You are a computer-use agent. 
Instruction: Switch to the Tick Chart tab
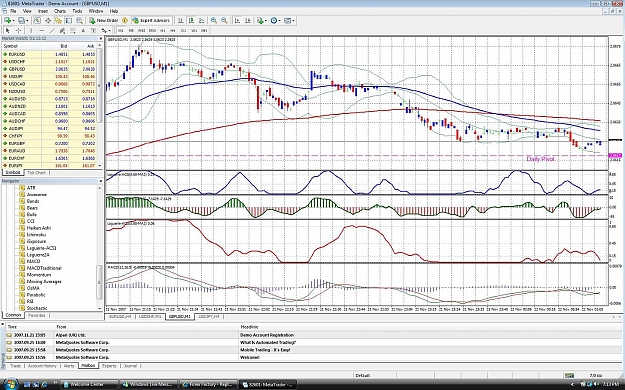(36, 173)
